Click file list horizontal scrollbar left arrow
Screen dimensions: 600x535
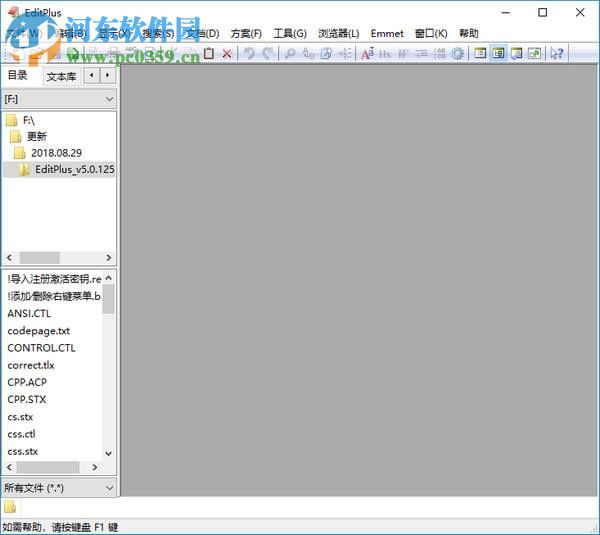coord(10,467)
